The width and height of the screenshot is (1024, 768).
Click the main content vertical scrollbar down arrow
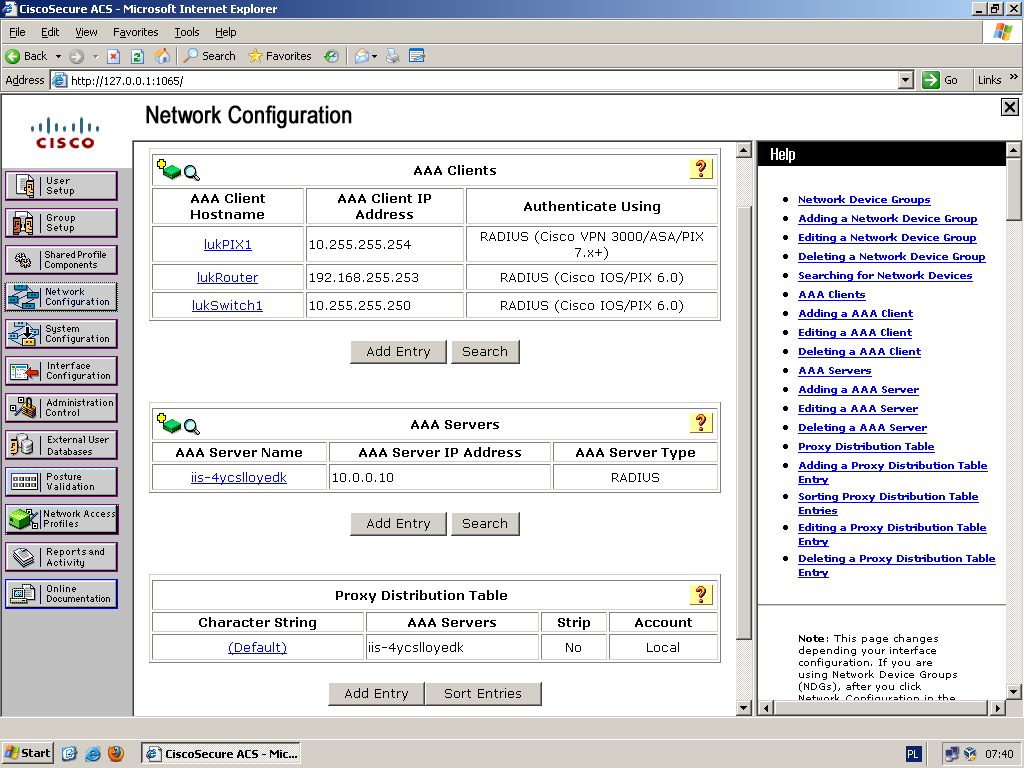(744, 707)
